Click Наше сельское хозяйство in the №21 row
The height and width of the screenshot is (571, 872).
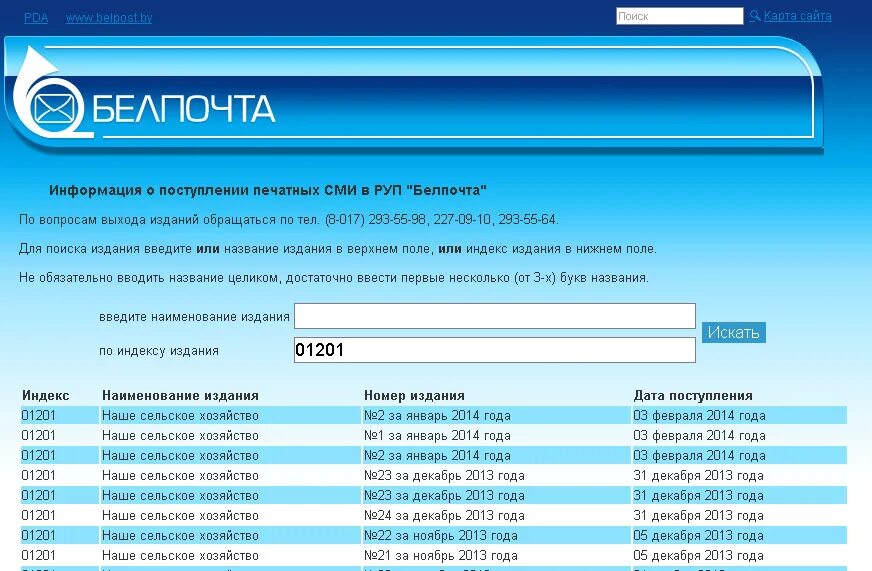pyautogui.click(x=180, y=555)
